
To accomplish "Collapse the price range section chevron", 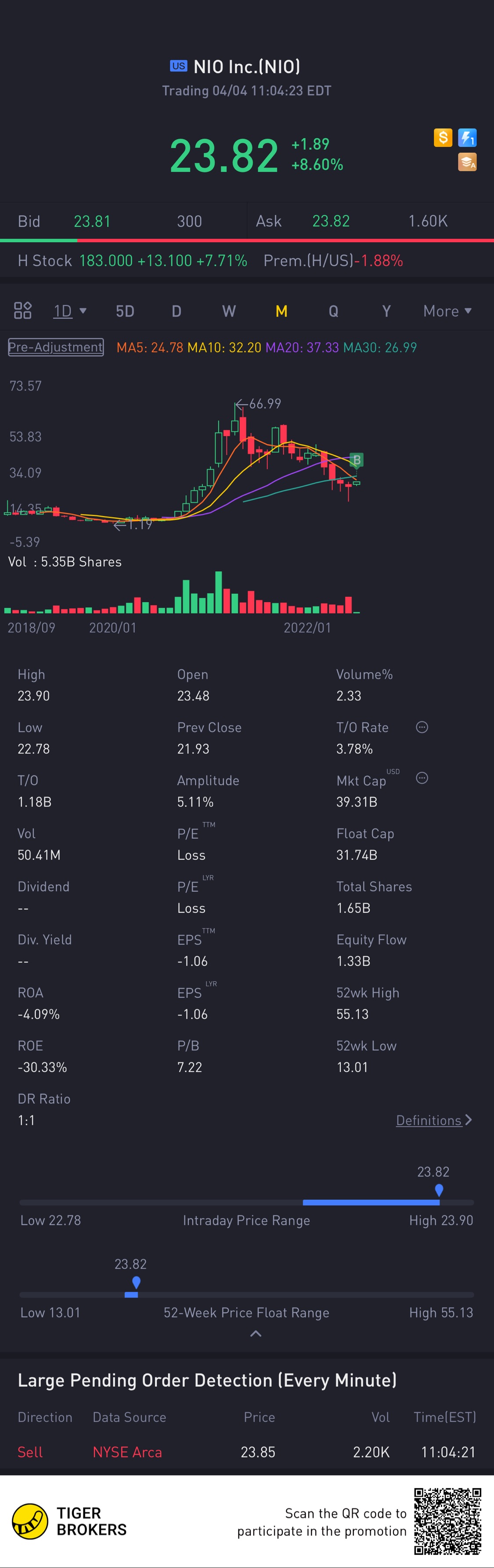I will pos(256,1334).
